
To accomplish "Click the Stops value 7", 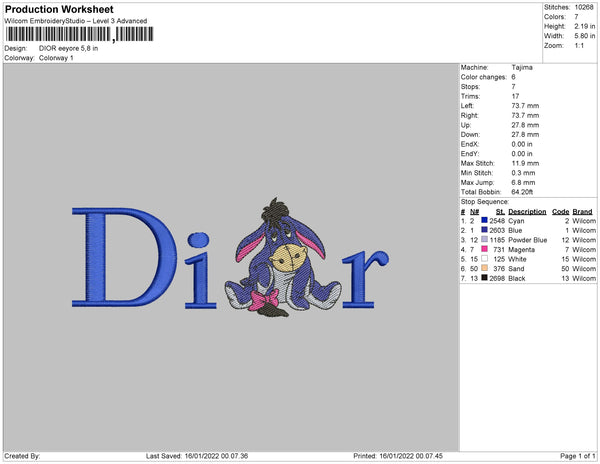I will click(514, 86).
